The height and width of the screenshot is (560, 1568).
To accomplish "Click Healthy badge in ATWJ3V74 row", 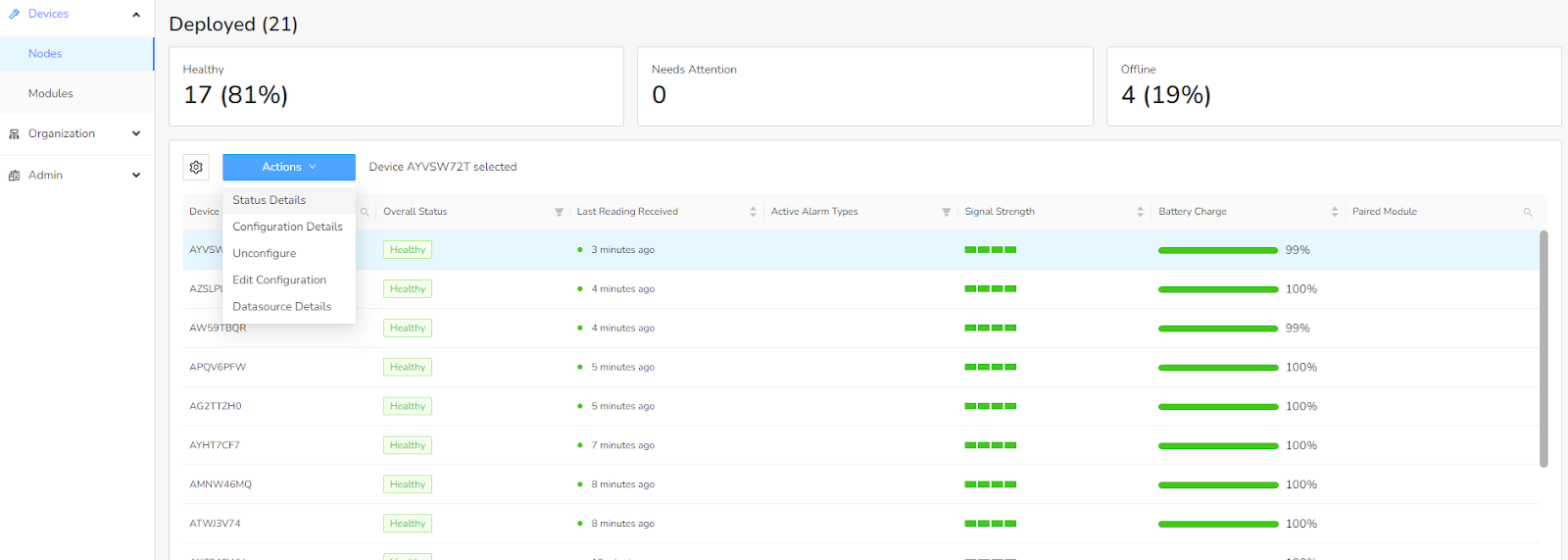I will pyautogui.click(x=408, y=524).
